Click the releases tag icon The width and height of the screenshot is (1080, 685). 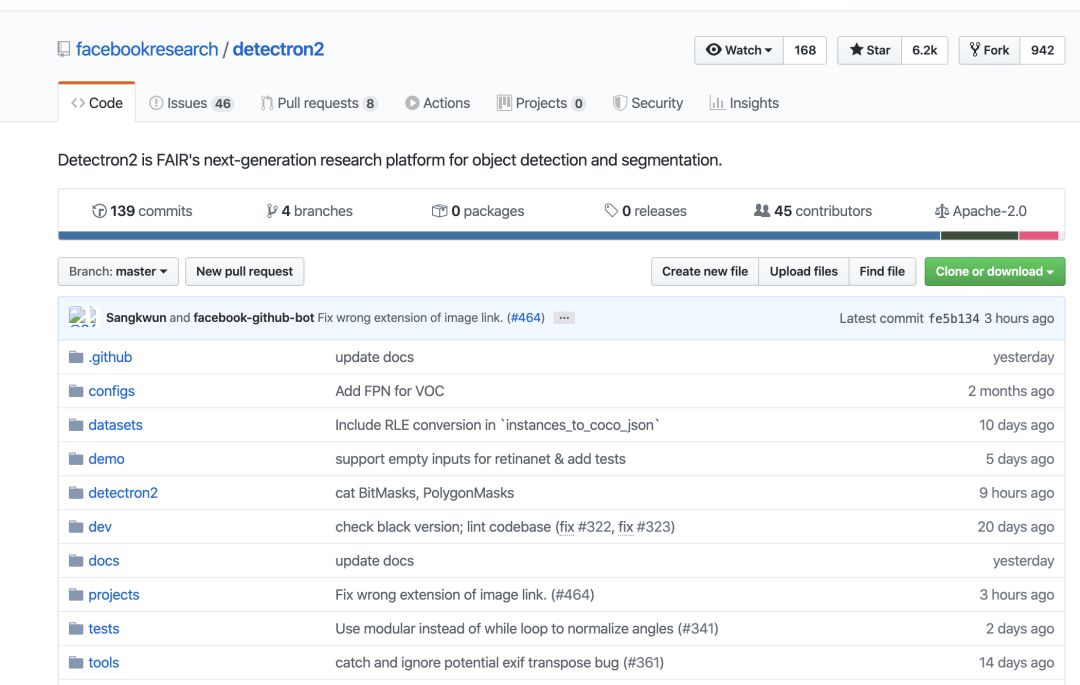pyautogui.click(x=611, y=211)
